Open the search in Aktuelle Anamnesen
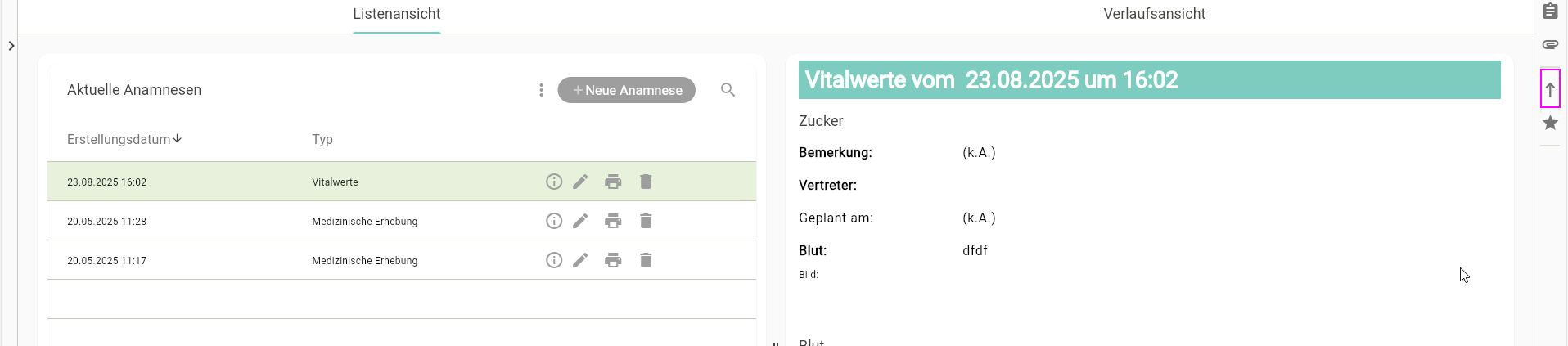Image resolution: width=1568 pixels, height=346 pixels. (728, 90)
